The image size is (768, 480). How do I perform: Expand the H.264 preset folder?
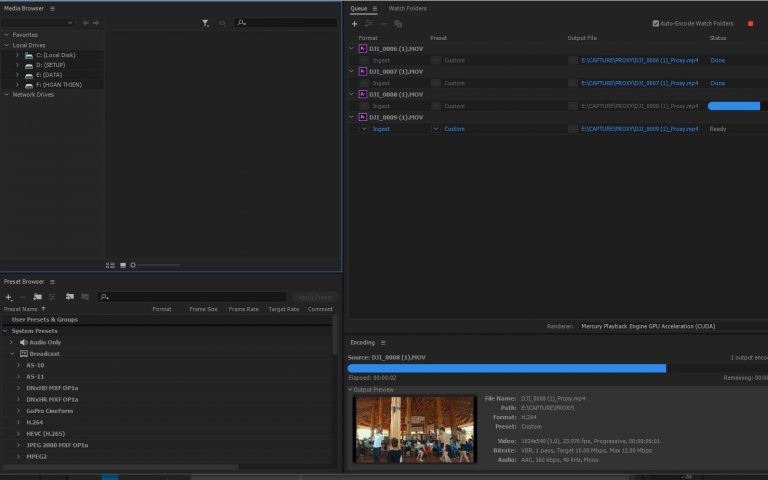click(x=18, y=422)
